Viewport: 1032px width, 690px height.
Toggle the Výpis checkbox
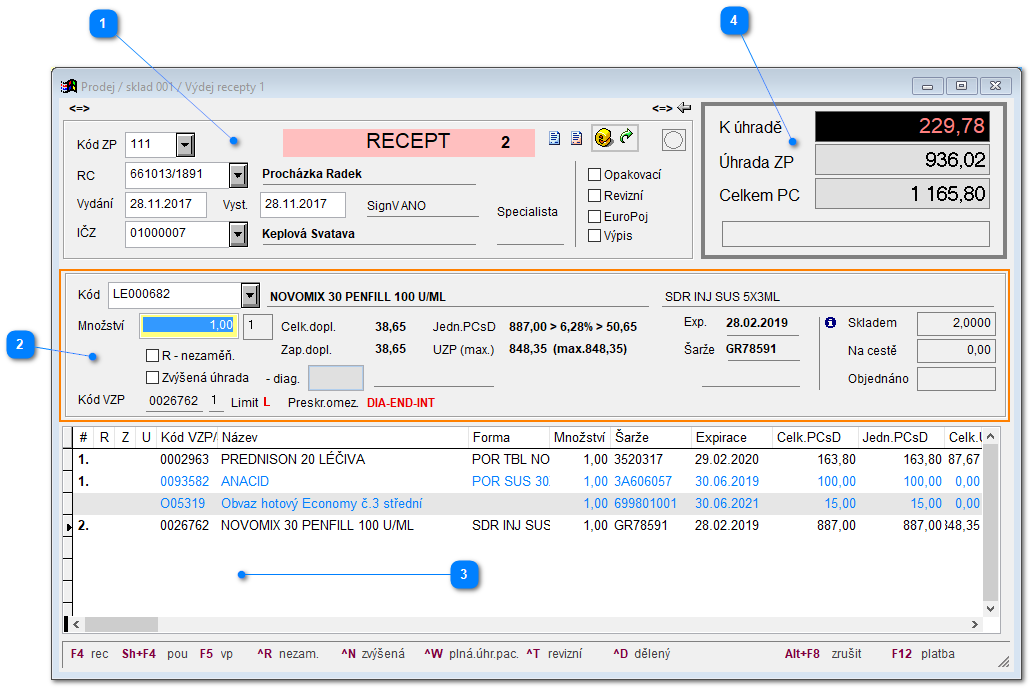pyautogui.click(x=594, y=236)
